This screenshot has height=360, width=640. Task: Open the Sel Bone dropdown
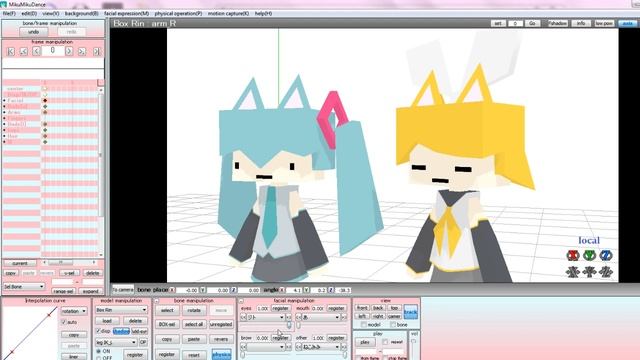(24, 287)
